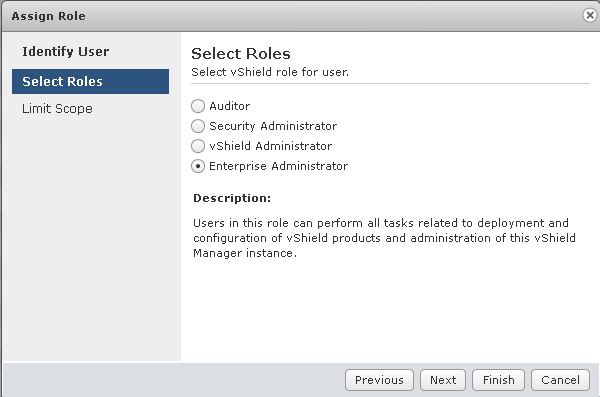The height and width of the screenshot is (397, 600).
Task: Click the Select Roles page heading
Action: pyautogui.click(x=241, y=54)
